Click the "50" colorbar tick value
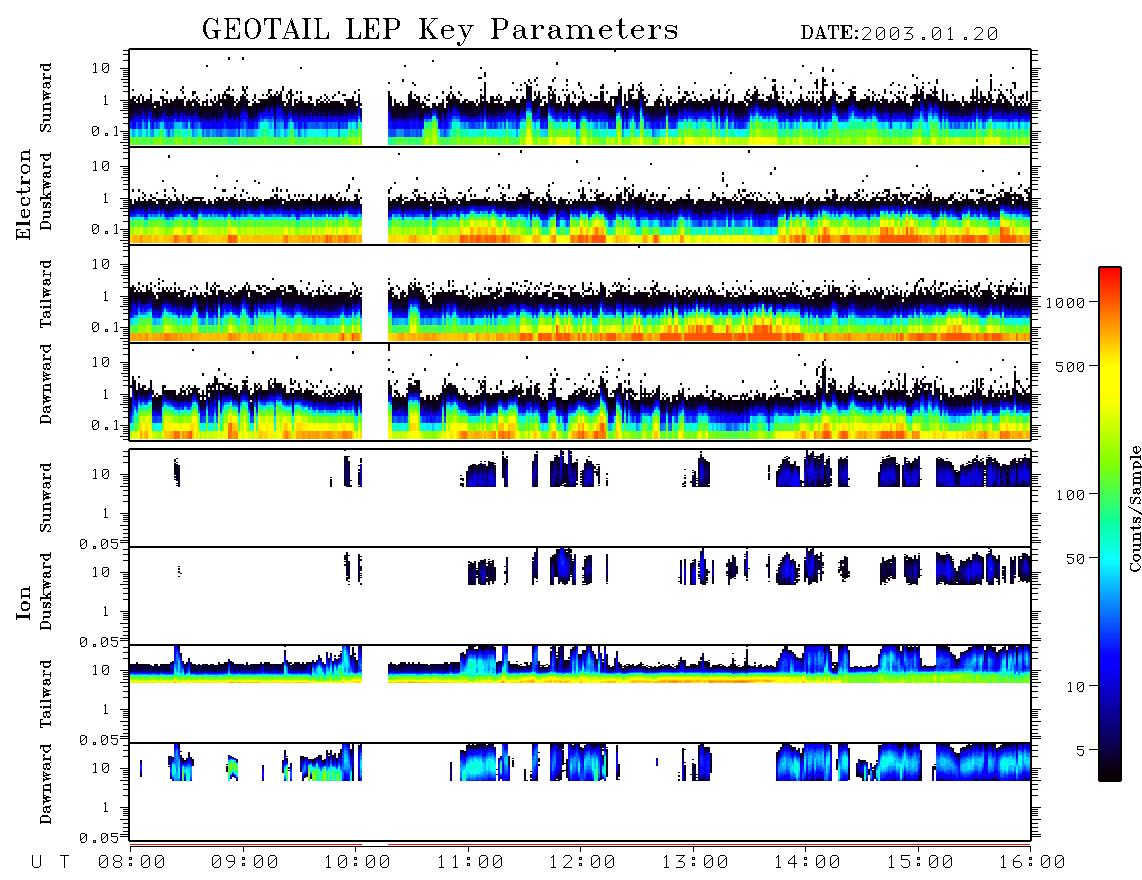 tap(1075, 559)
